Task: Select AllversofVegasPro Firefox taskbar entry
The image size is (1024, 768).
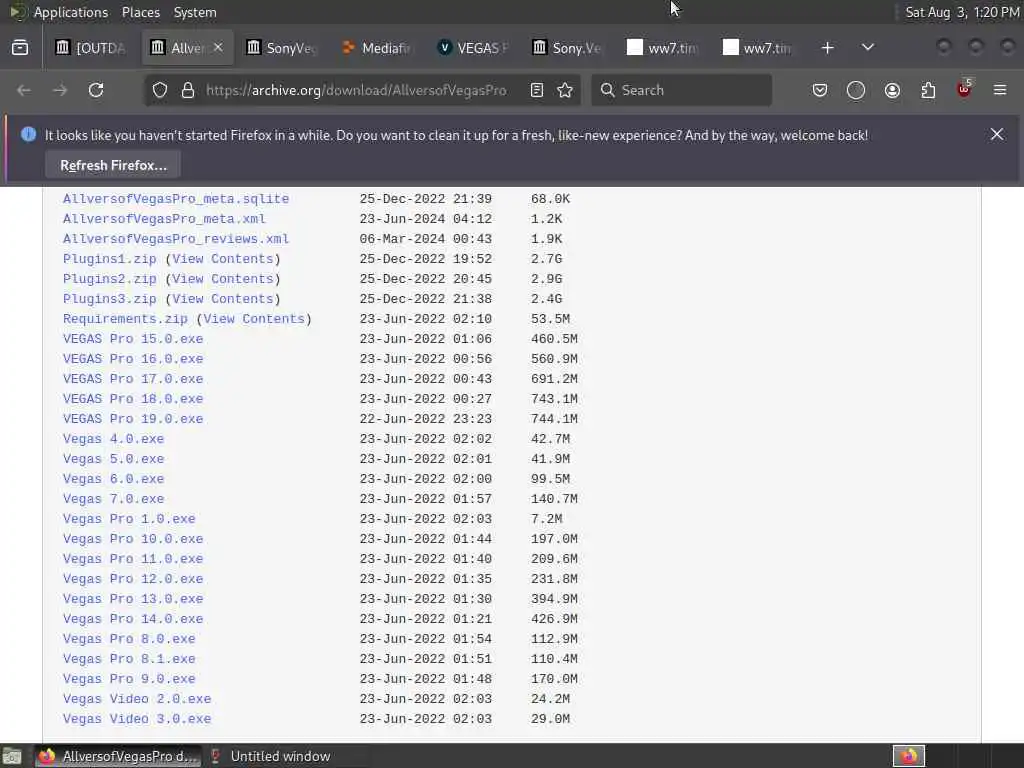Action: coord(118,756)
